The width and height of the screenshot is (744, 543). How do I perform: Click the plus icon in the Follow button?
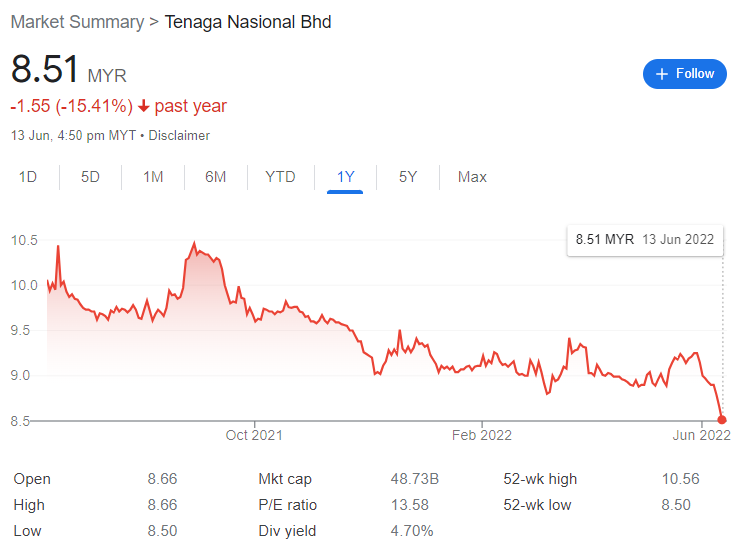(x=661, y=74)
